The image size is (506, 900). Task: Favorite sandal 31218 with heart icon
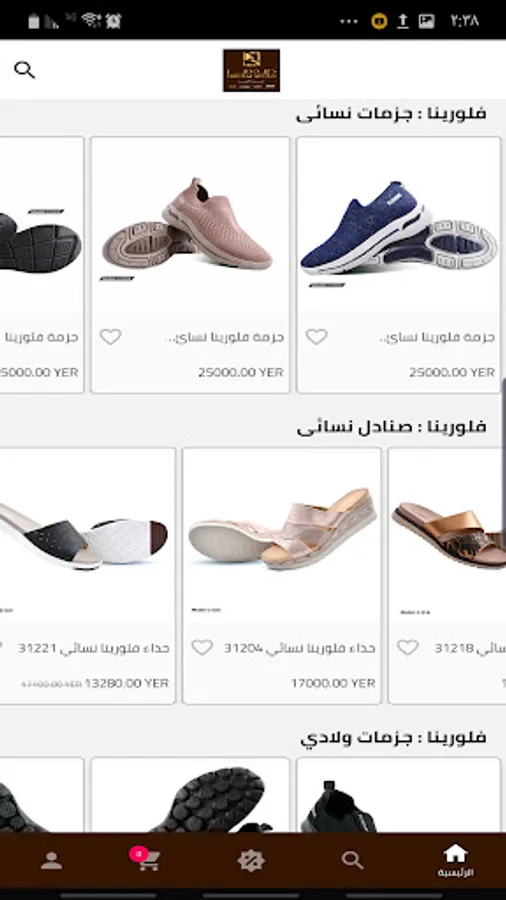pyautogui.click(x=408, y=648)
